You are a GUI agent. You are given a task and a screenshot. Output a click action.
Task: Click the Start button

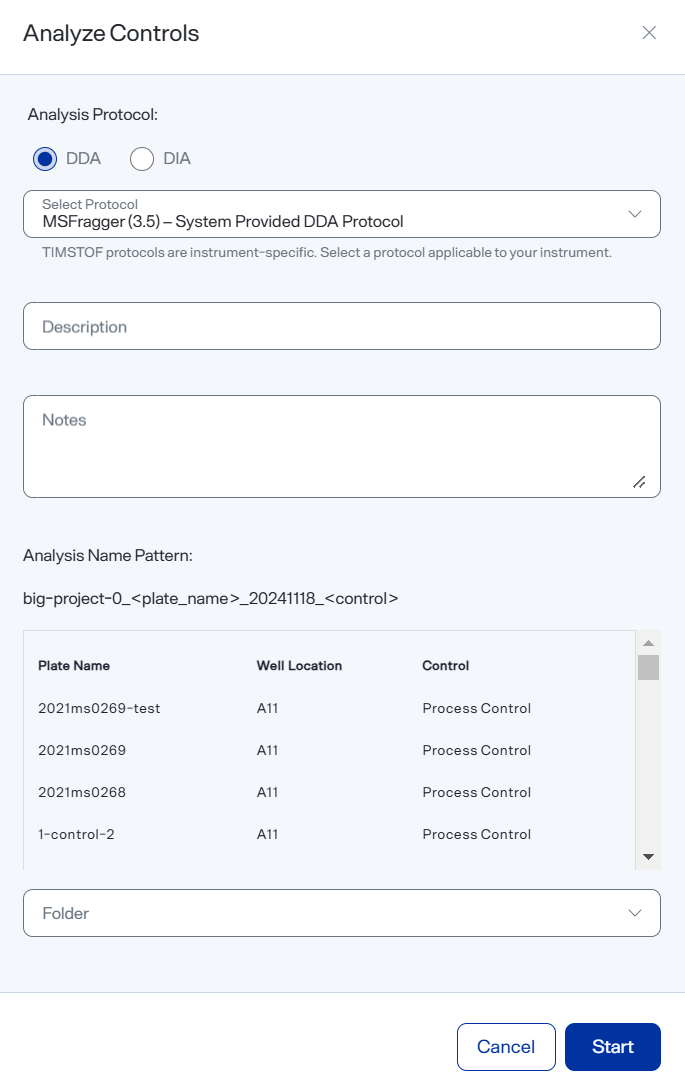pos(613,1046)
